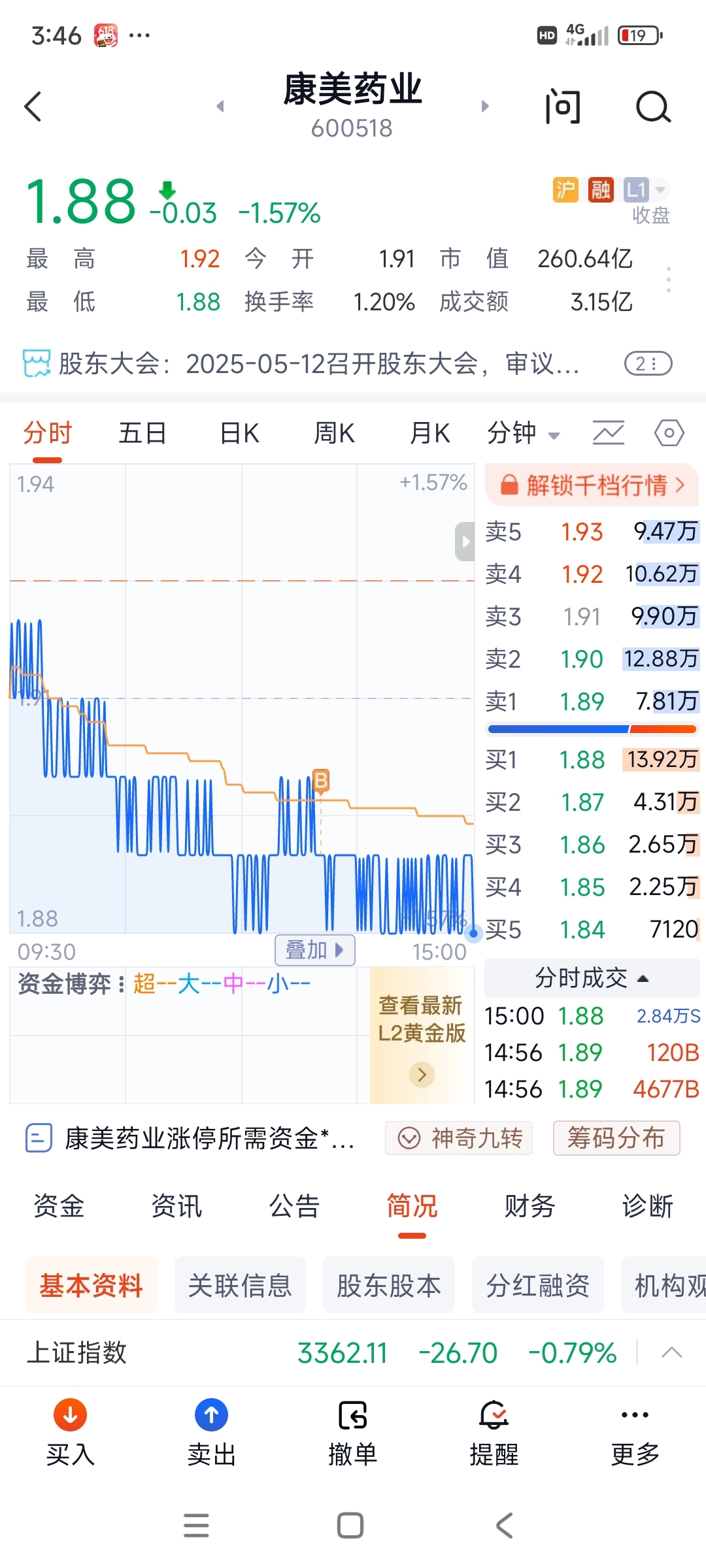Open the L1 level dropdown
The height and width of the screenshot is (1568, 706).
coord(646,190)
